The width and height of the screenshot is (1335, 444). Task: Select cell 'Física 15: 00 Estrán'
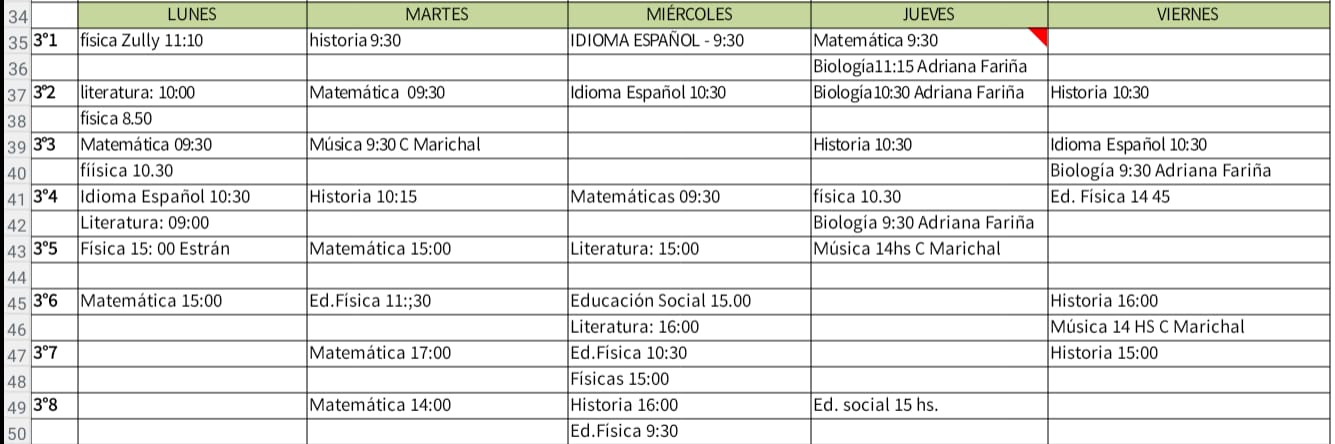click(x=191, y=249)
